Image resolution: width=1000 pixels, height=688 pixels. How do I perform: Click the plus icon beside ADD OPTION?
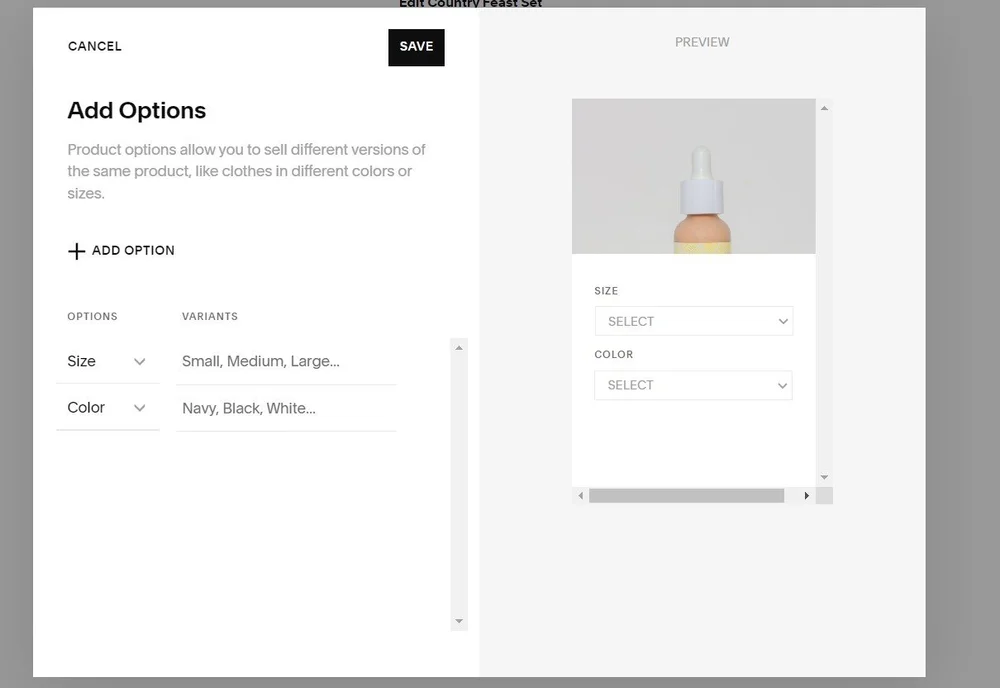coord(76,251)
